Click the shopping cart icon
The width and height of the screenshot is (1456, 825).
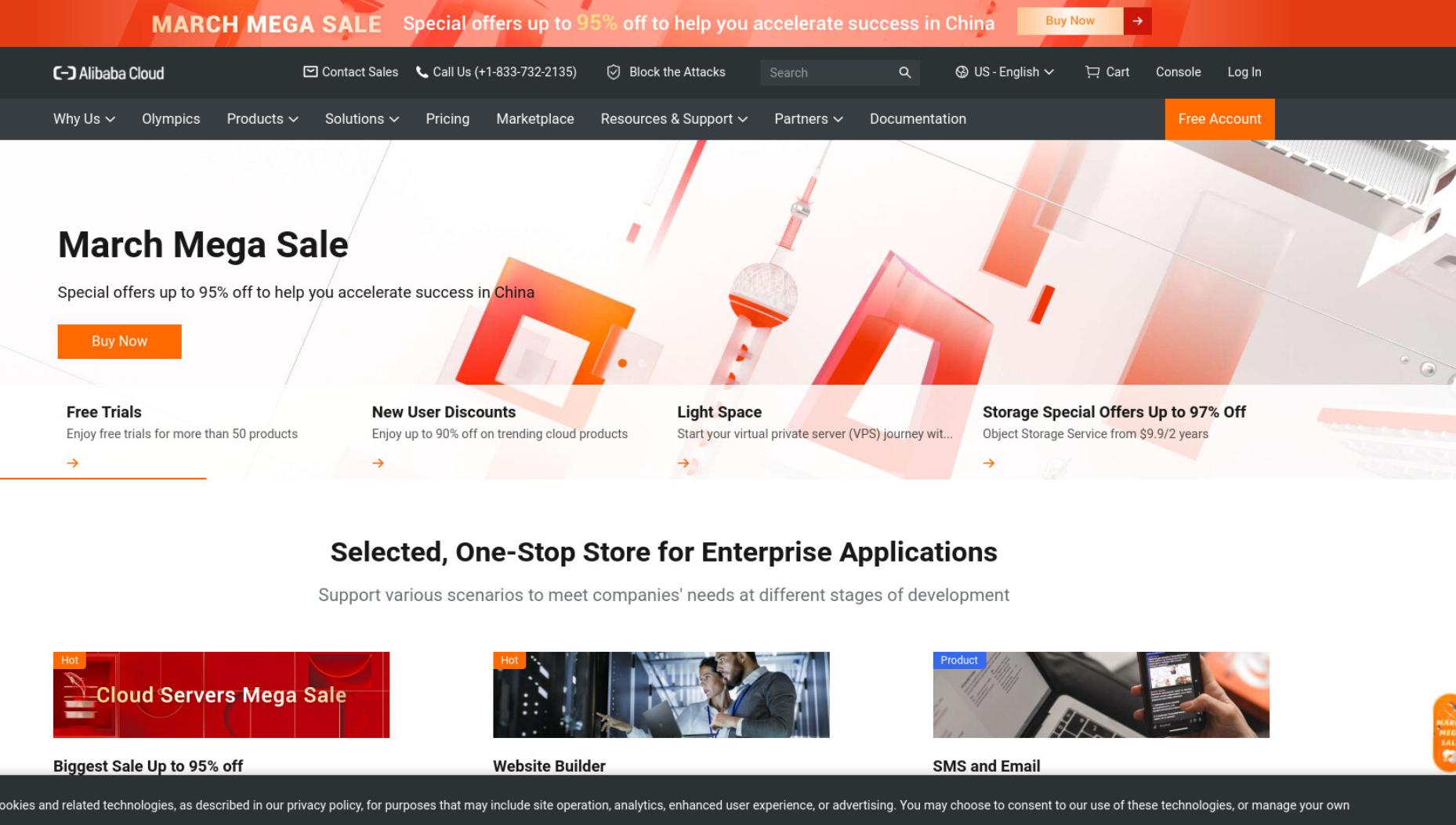[1092, 72]
